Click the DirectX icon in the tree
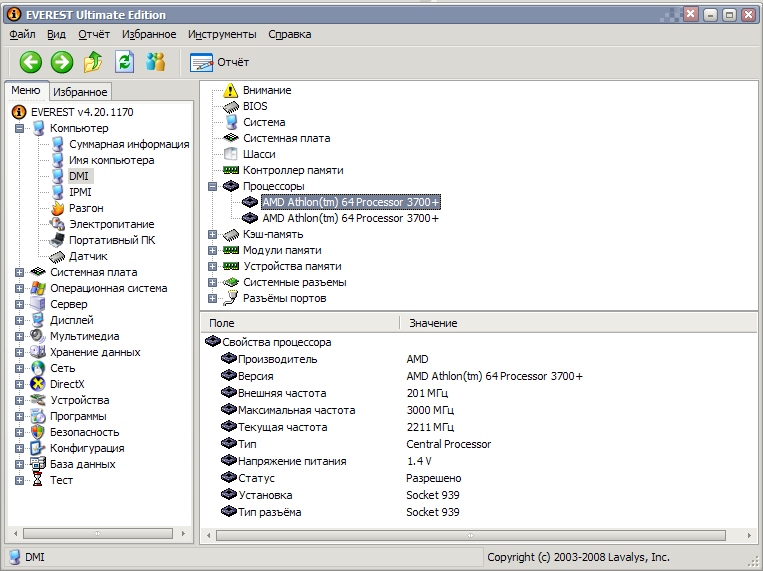763x571 pixels. (x=38, y=384)
